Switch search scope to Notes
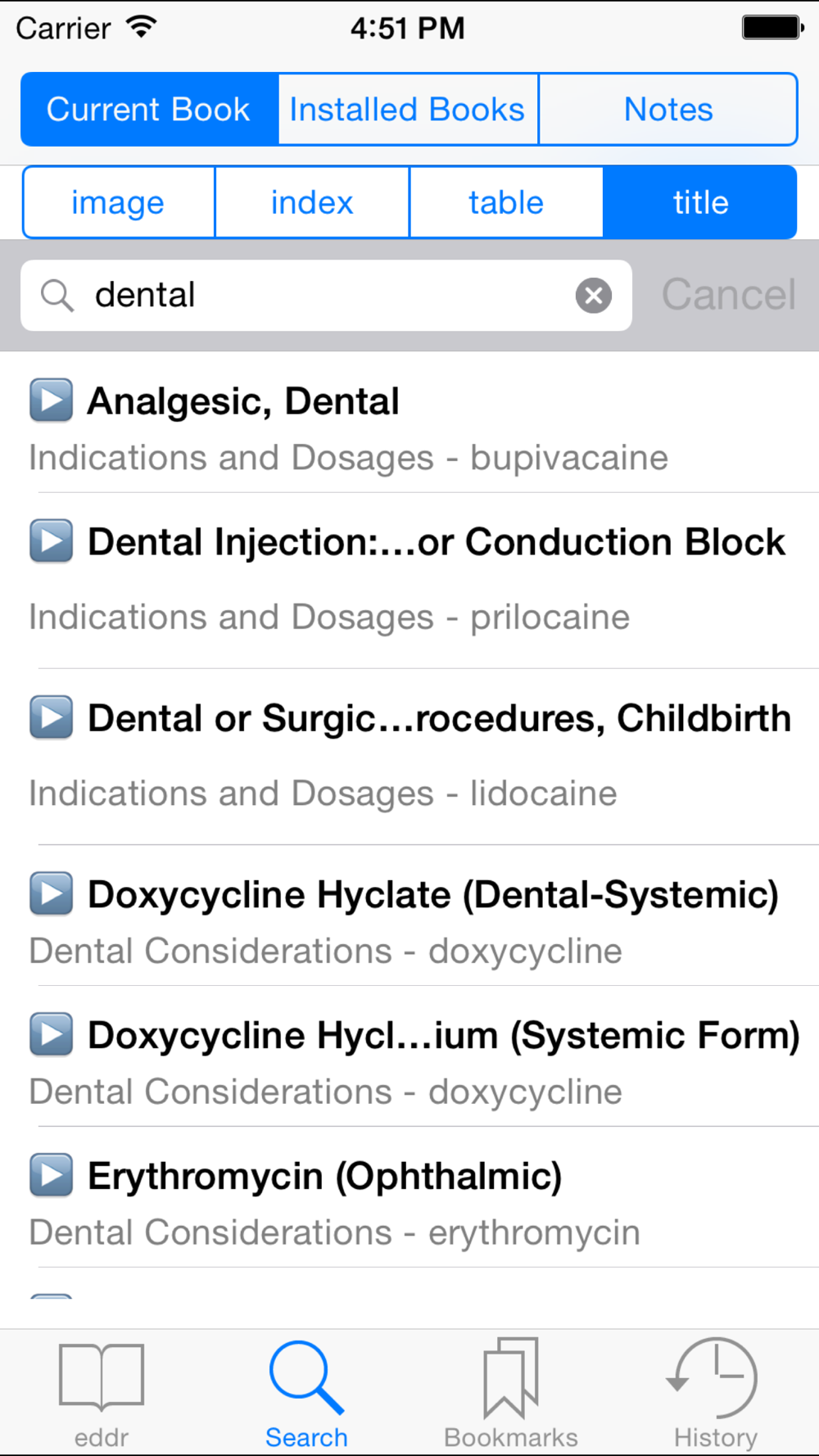Screen dimensions: 819x1456 (668, 110)
